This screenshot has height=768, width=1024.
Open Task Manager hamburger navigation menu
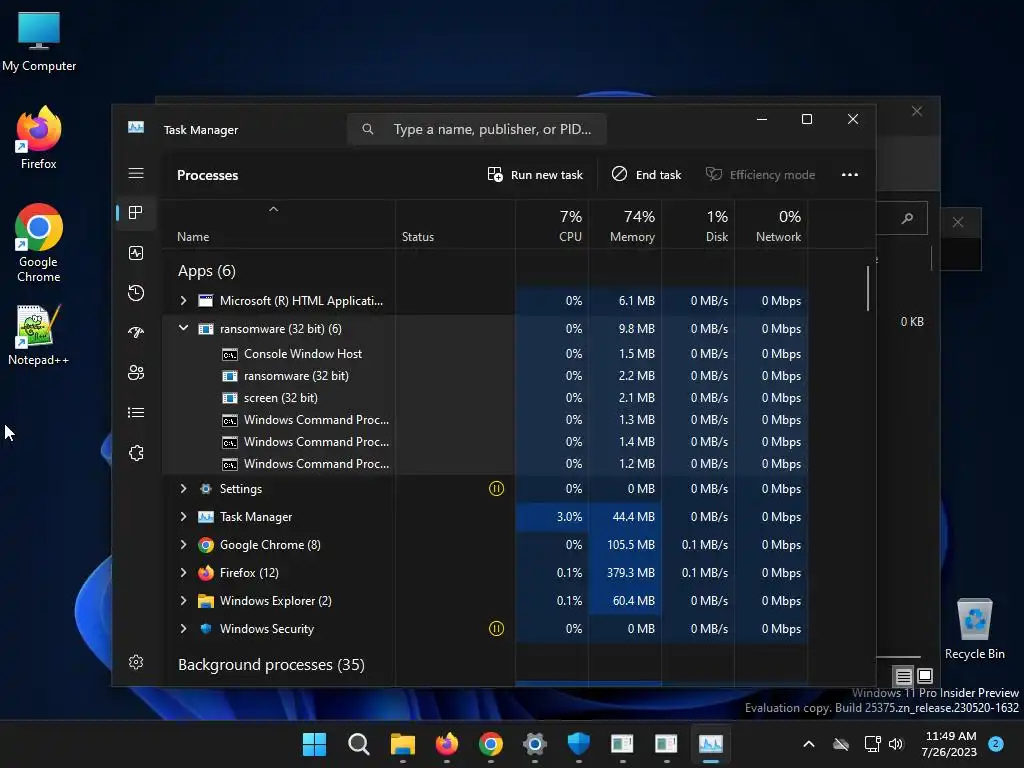click(136, 173)
